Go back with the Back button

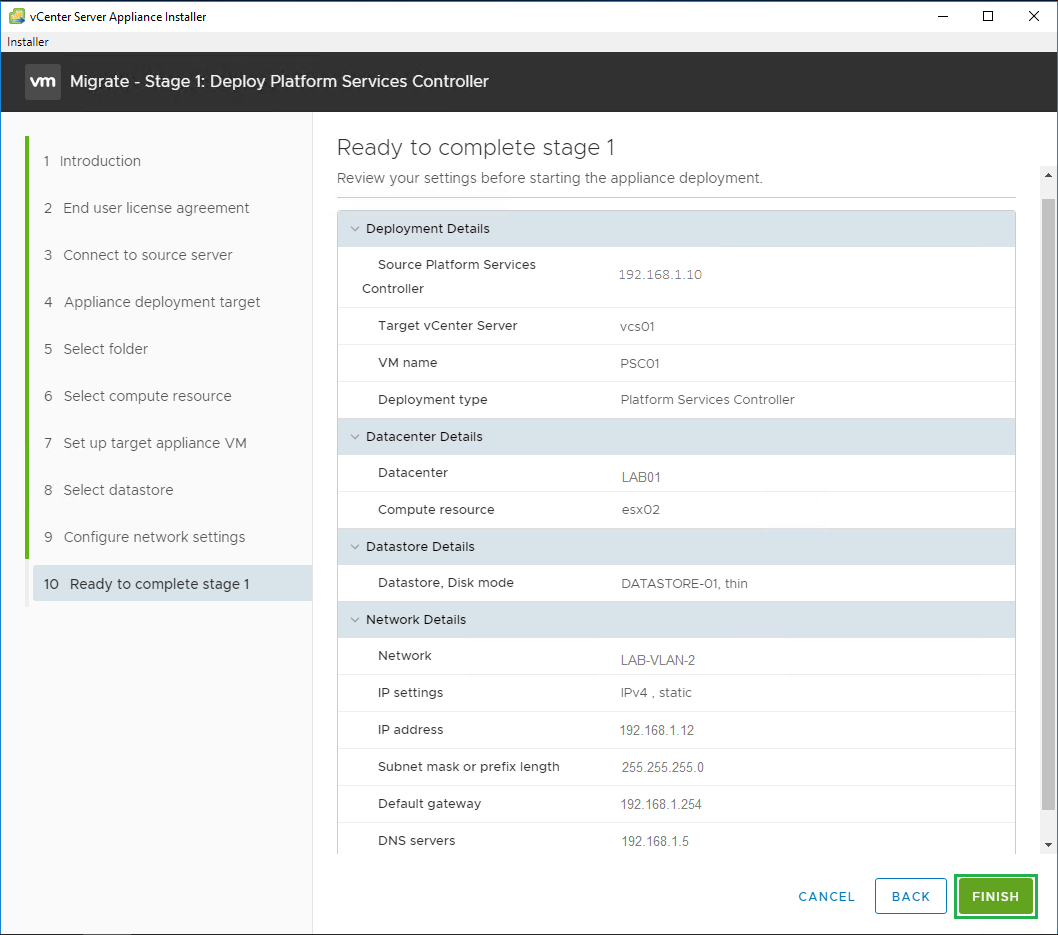910,896
